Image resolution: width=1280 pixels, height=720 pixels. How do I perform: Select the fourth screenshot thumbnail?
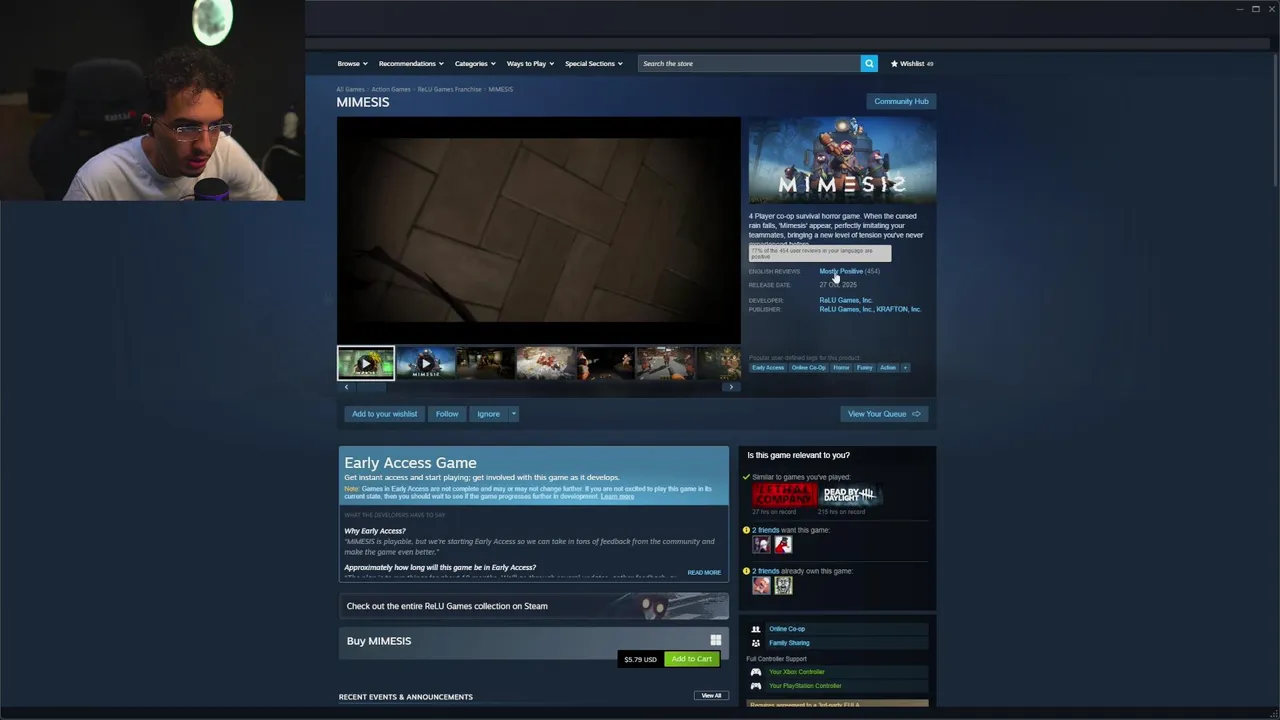coord(546,363)
